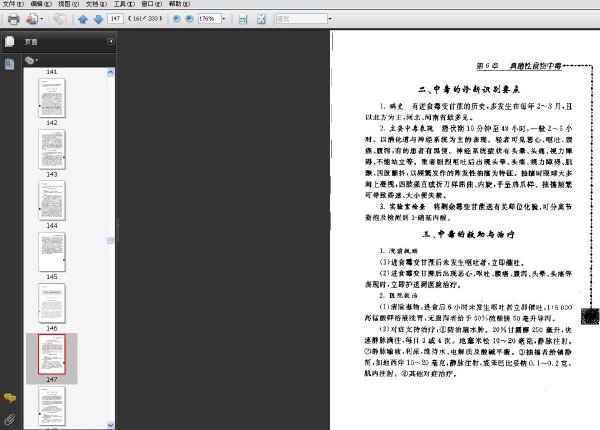The image size is (600, 430).
Task: Open the 窗口 (Window) menu
Action: [x=152, y=4]
